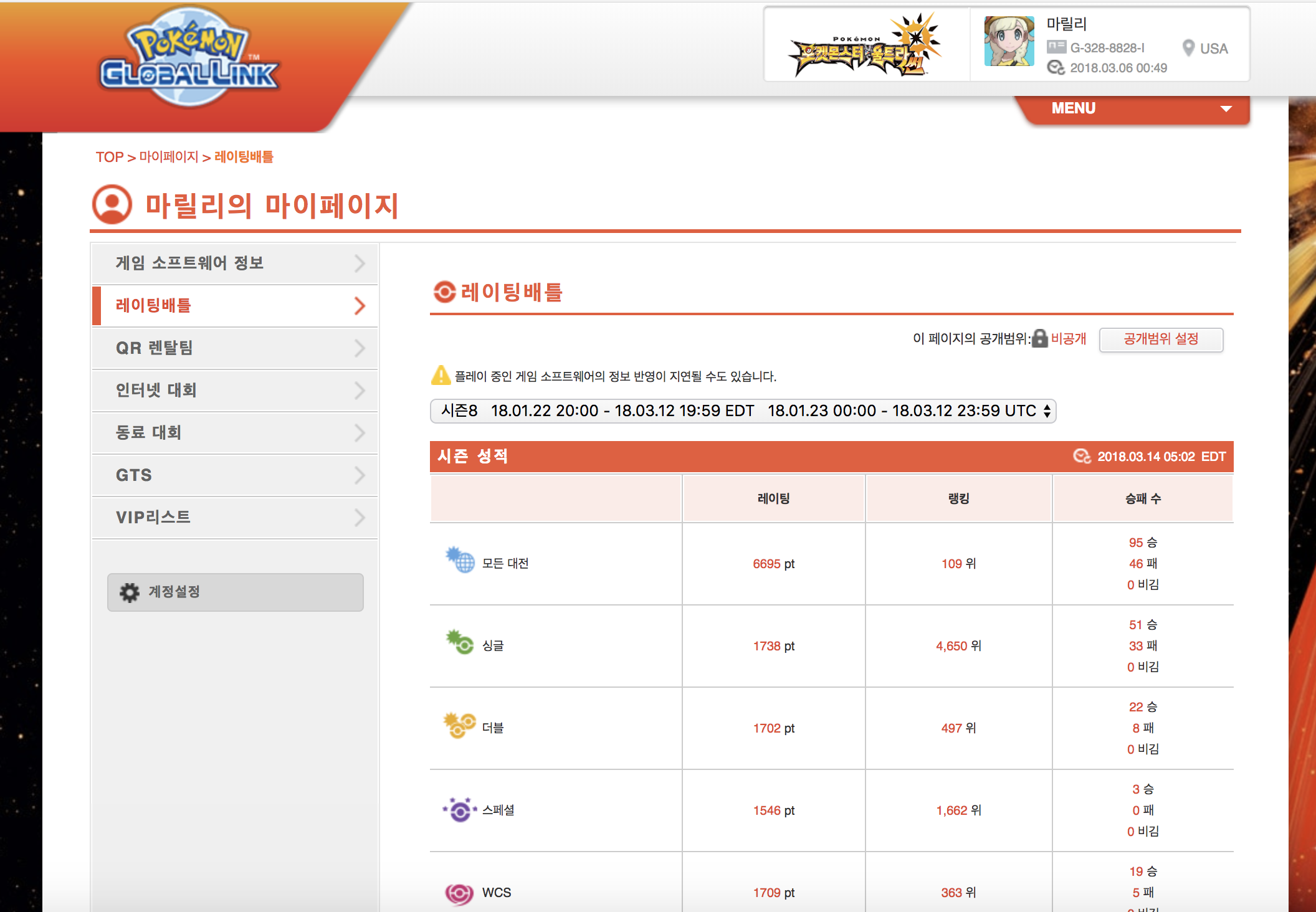Open QR 렌탈팀 sidebar item
Viewport: 1316px width, 912px height.
point(235,348)
